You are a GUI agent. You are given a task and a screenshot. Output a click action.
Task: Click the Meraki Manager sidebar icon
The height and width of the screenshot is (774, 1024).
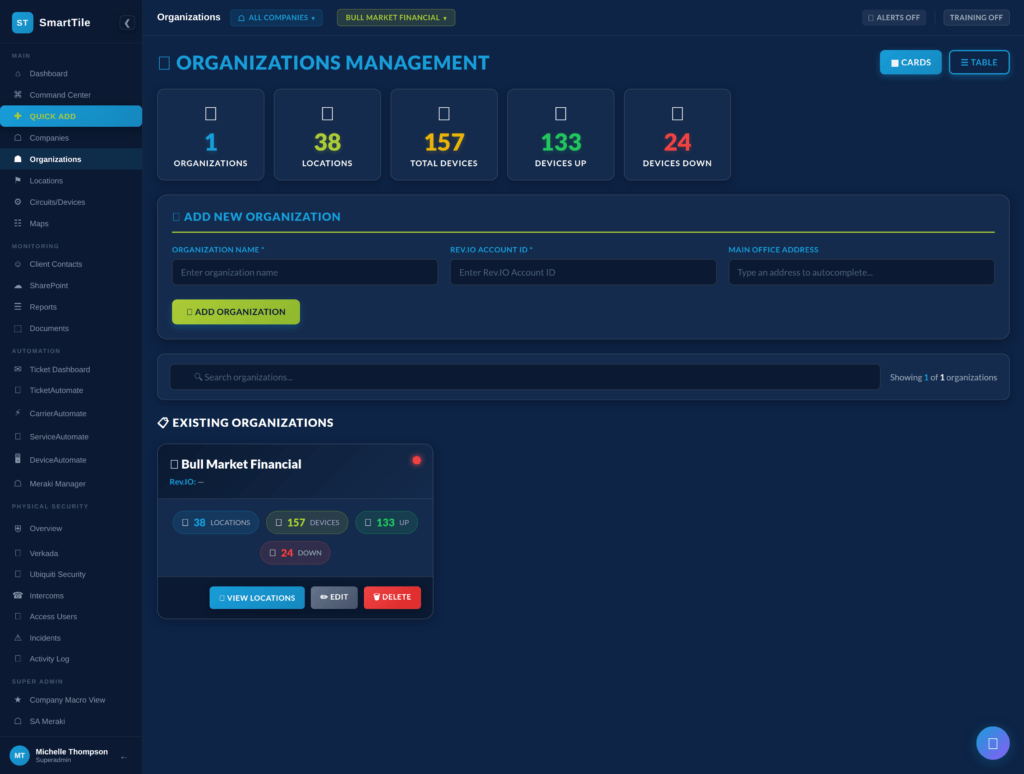[x=18, y=483]
